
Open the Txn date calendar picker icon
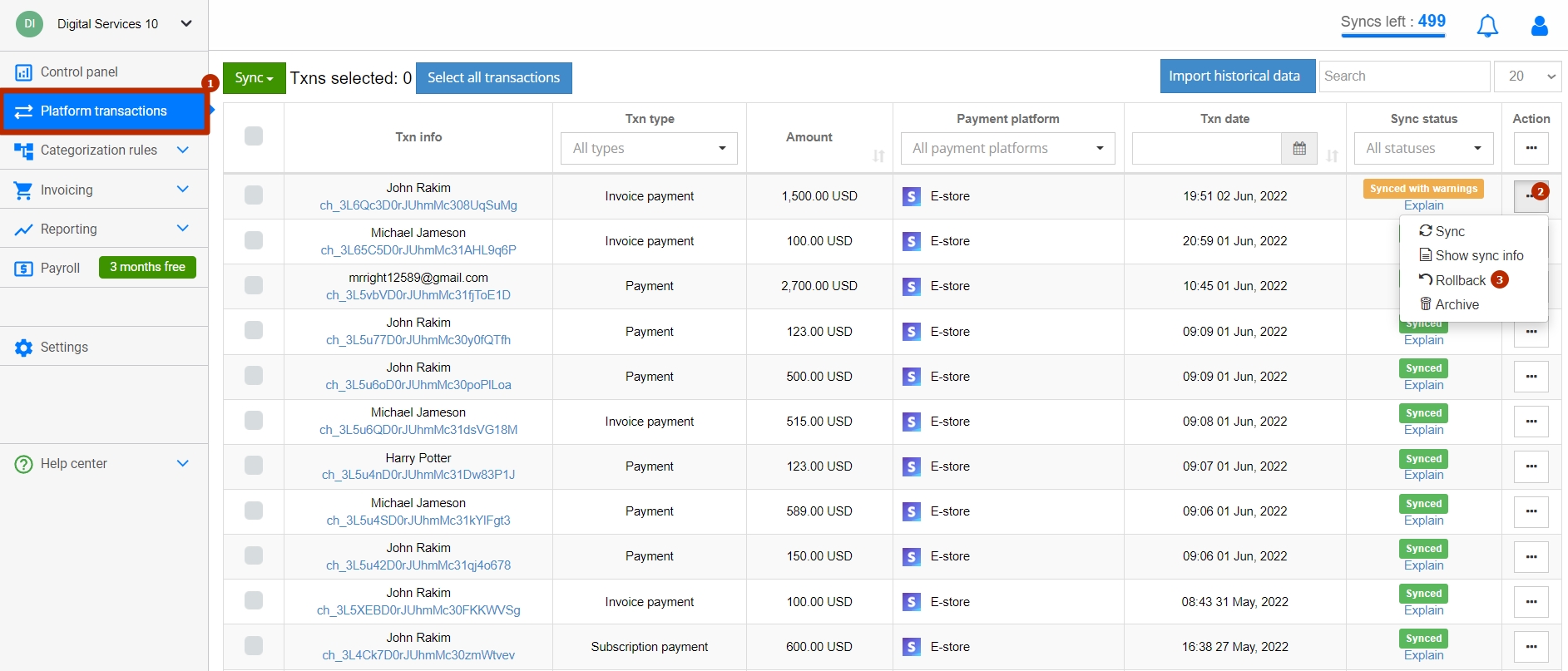pos(1299,148)
